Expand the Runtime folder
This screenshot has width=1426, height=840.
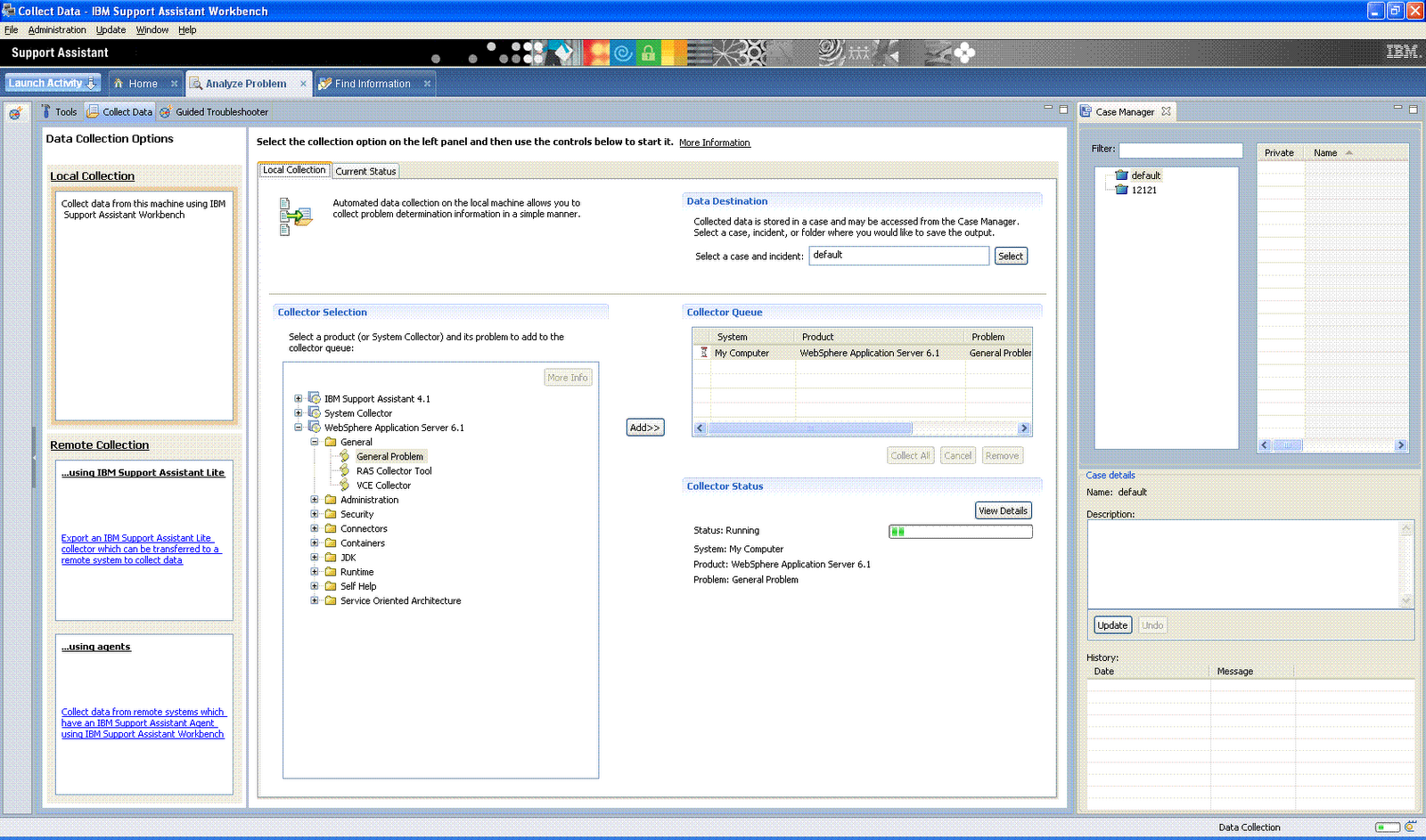(x=315, y=572)
